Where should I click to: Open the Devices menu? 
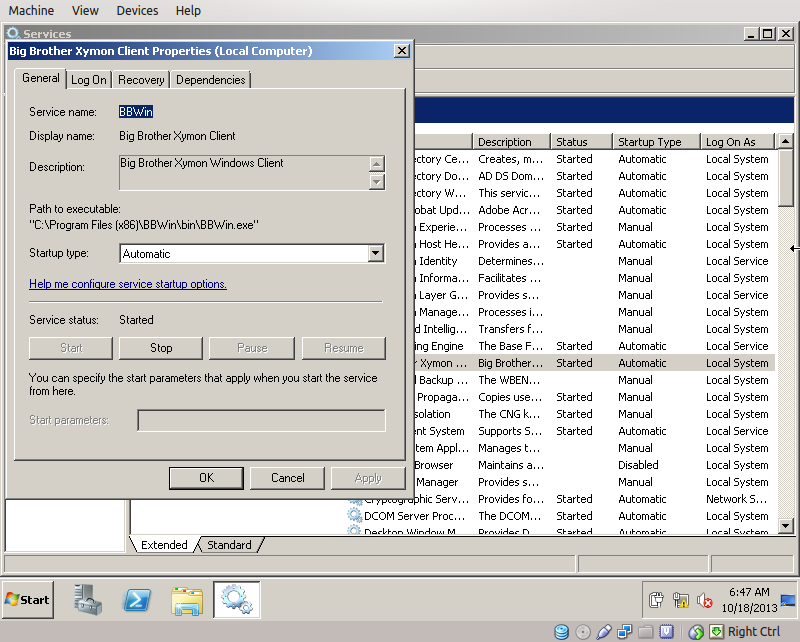[x=137, y=10]
